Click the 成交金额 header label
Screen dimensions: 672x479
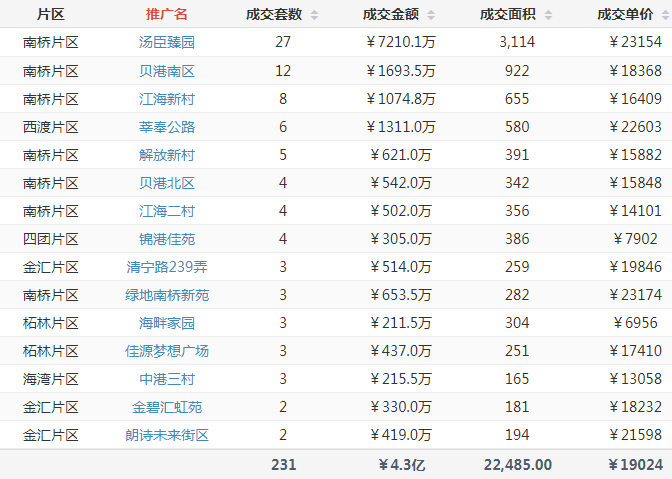click(391, 15)
